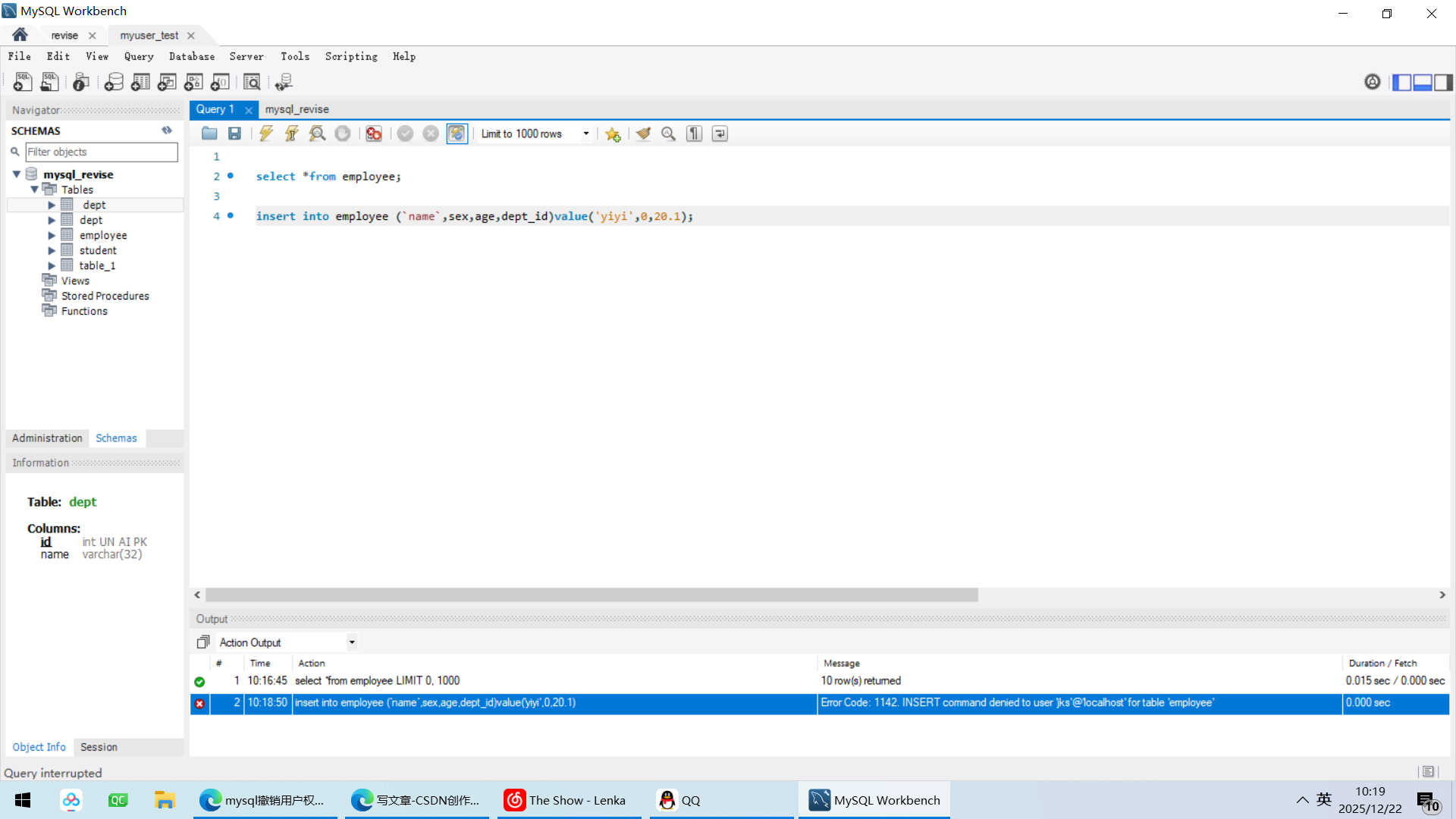Click the Commit transaction checkmark icon

pos(405,133)
